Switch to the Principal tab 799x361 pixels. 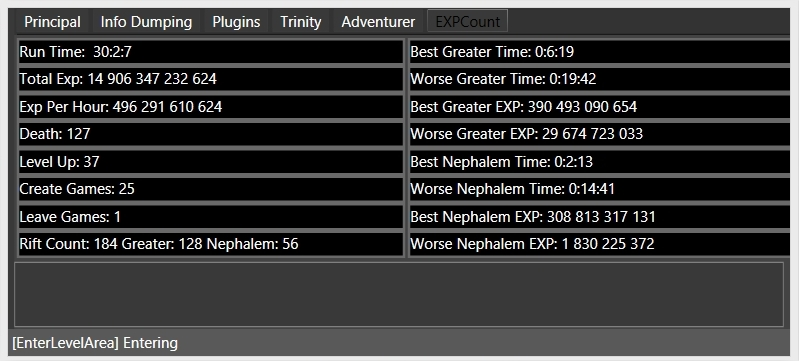[x=52, y=22]
